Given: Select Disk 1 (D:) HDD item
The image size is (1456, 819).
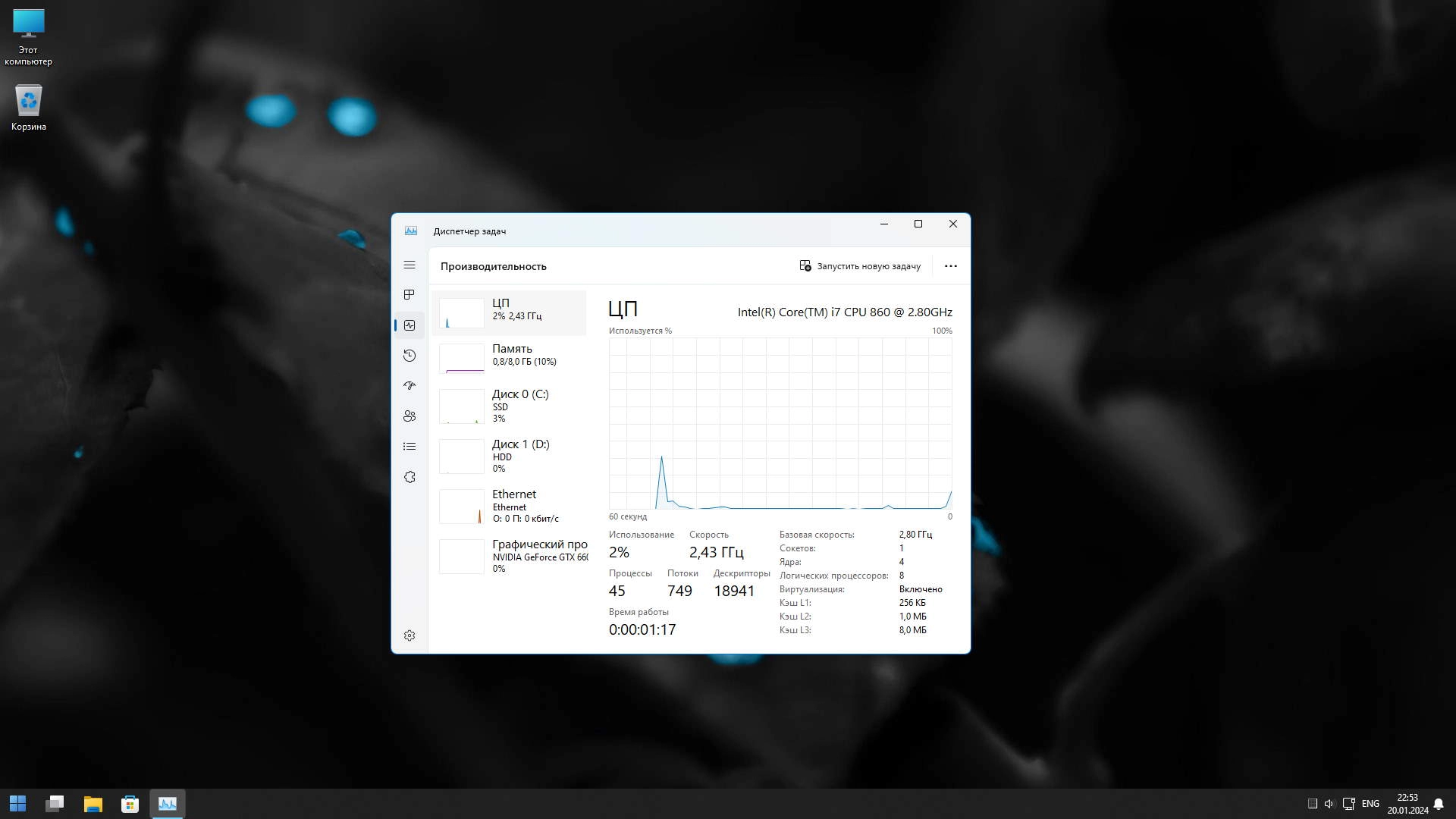Looking at the screenshot, I should click(510, 456).
